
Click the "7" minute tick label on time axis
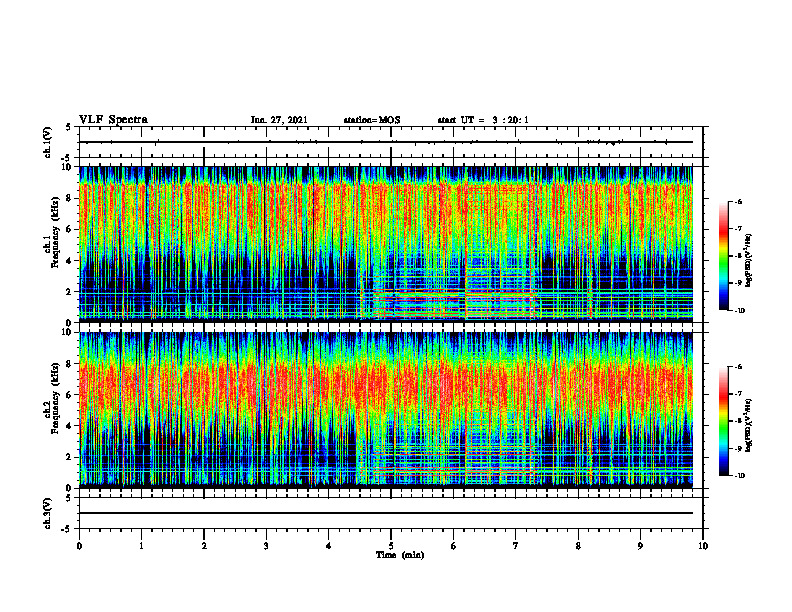pyautogui.click(x=516, y=546)
